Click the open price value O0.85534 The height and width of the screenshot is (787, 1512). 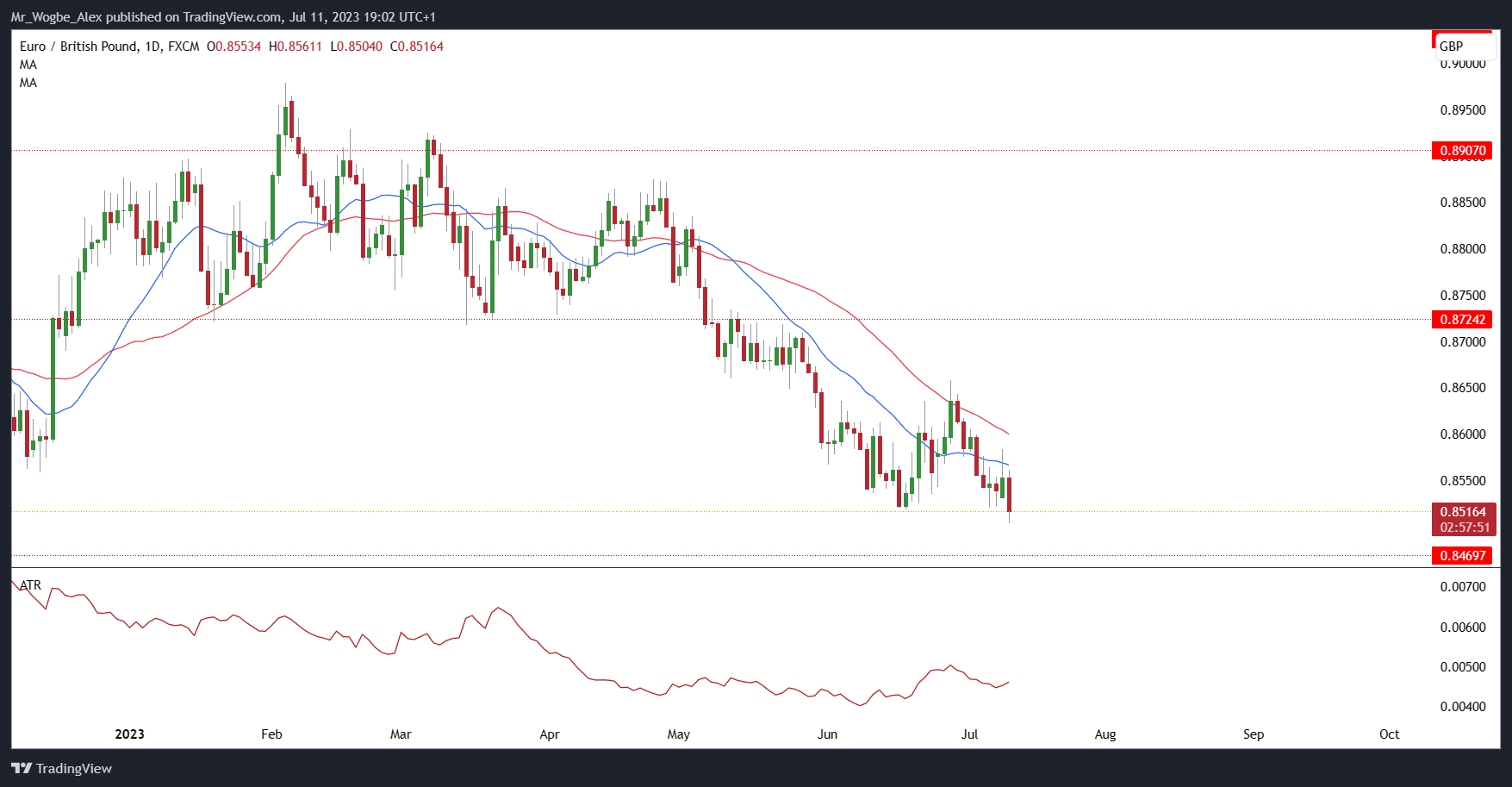click(233, 47)
